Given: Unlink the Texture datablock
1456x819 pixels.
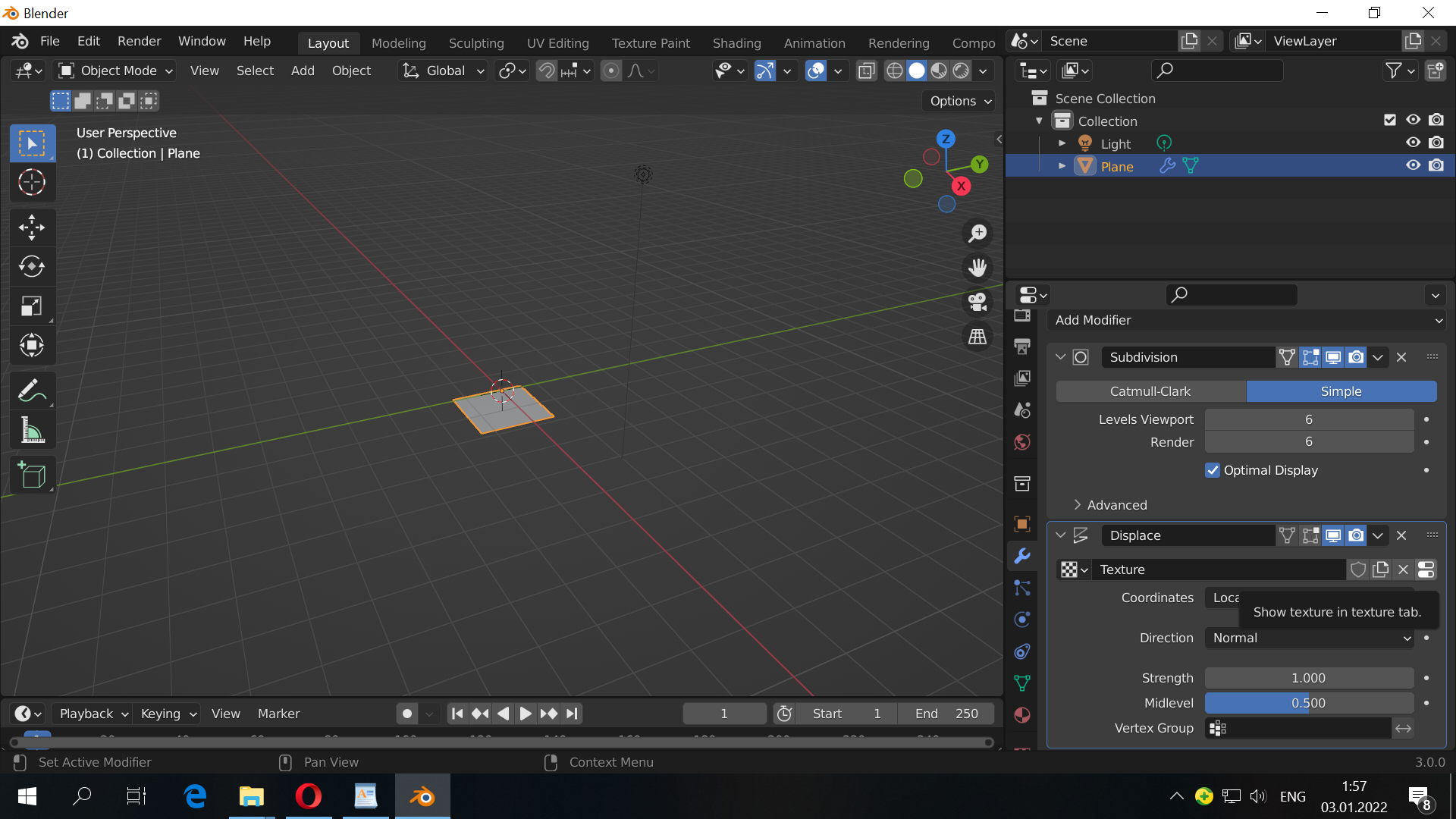Looking at the screenshot, I should pos(1404,570).
